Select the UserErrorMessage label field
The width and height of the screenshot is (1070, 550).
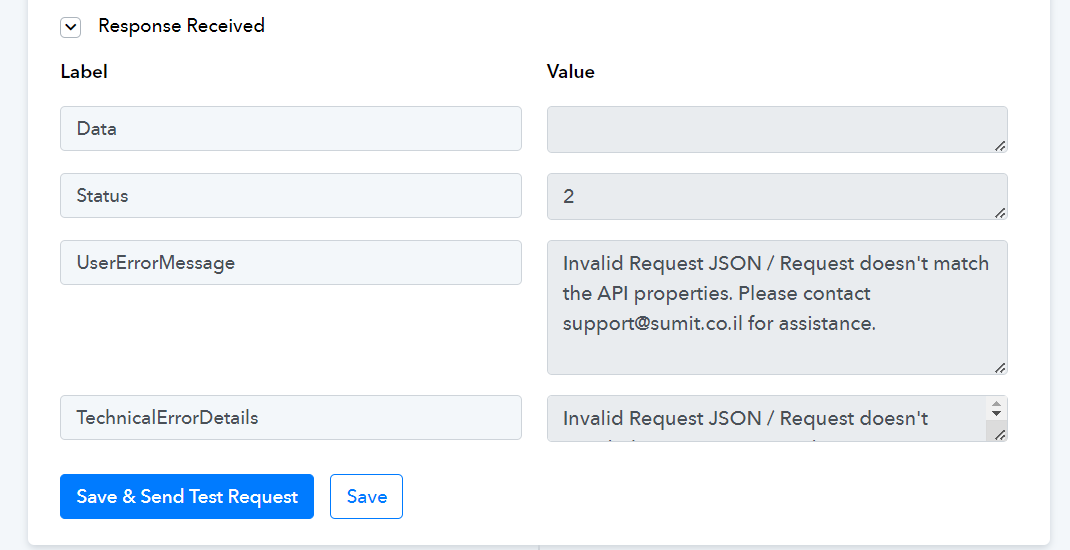(x=291, y=262)
